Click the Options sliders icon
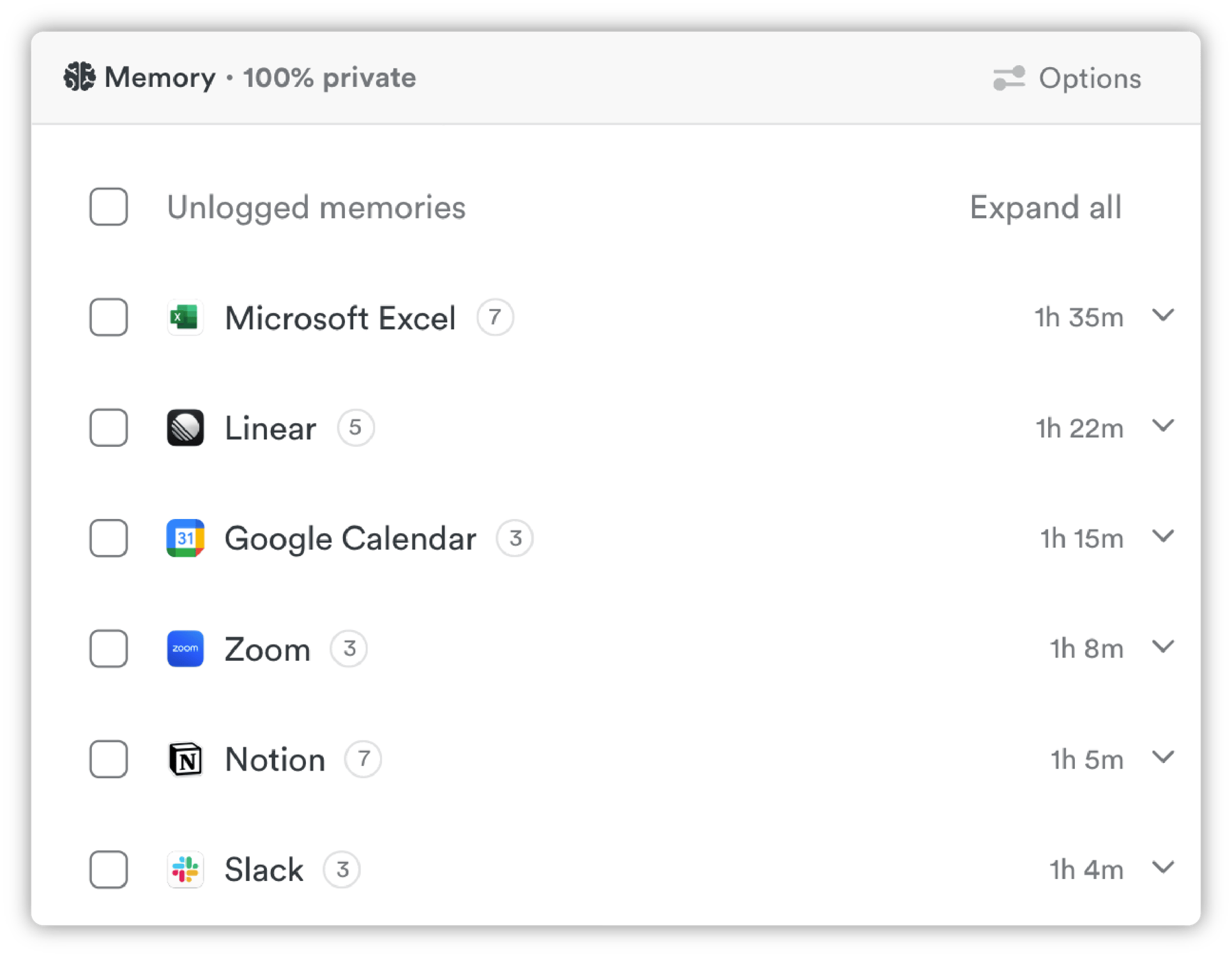Image resolution: width=1232 pixels, height=957 pixels. pos(1008,79)
